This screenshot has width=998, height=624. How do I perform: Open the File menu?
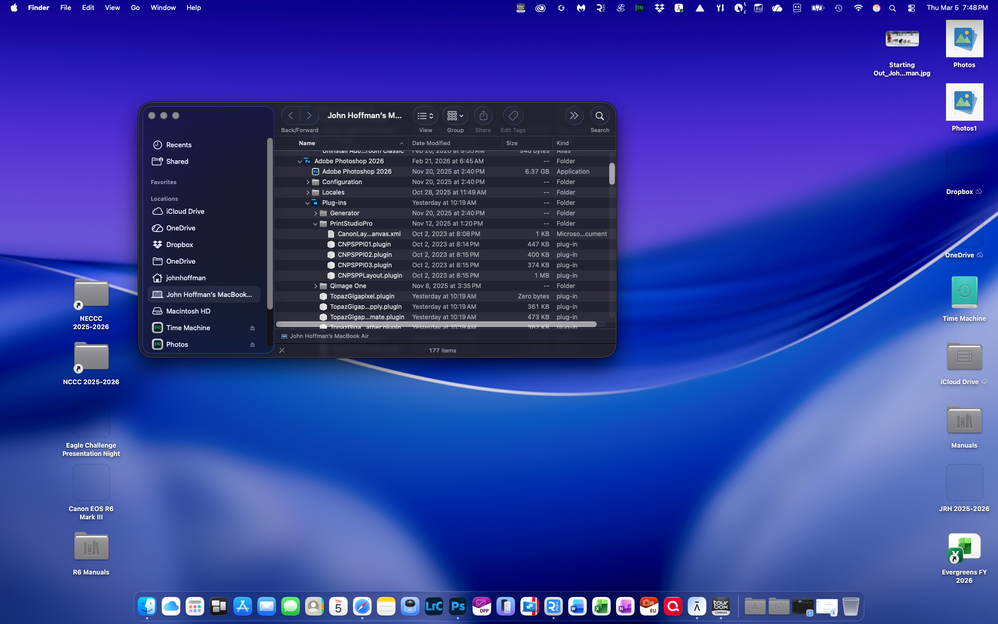[x=66, y=8]
